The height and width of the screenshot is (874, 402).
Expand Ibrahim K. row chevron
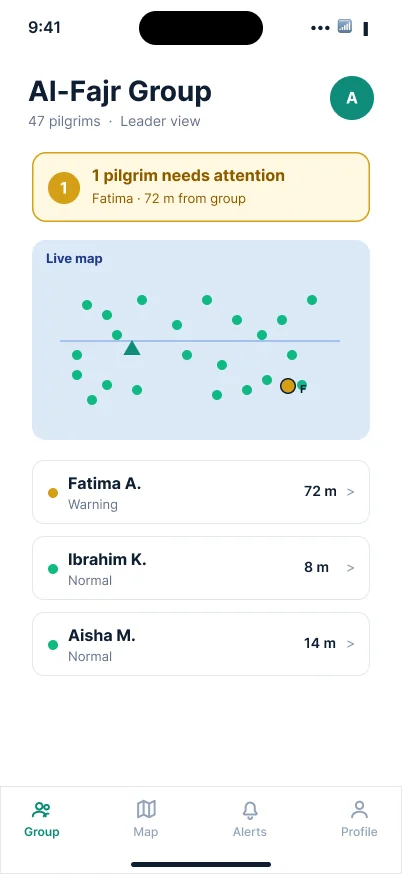[x=351, y=567]
